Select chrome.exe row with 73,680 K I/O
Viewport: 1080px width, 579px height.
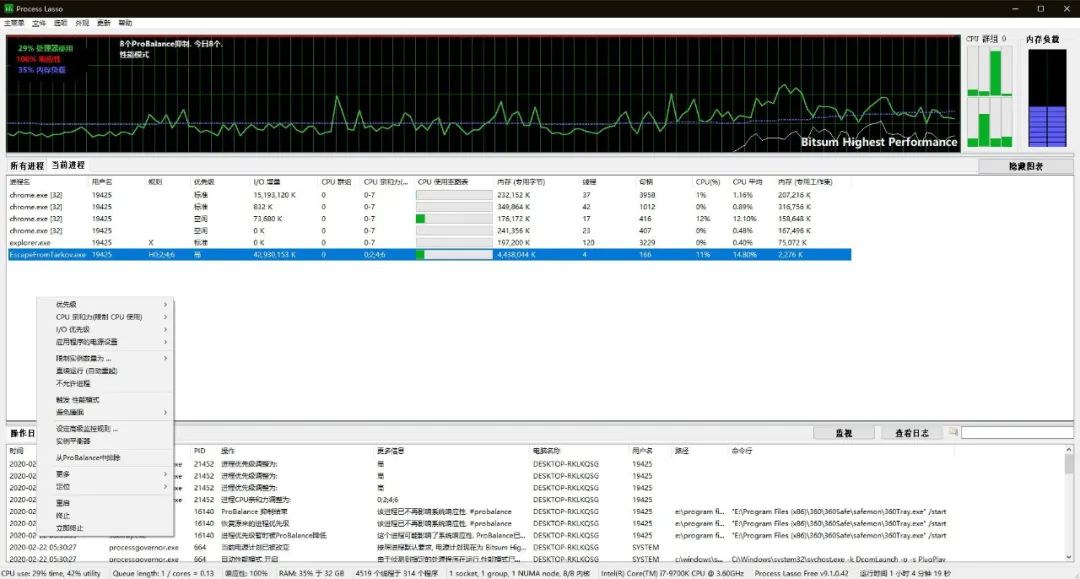click(429, 218)
